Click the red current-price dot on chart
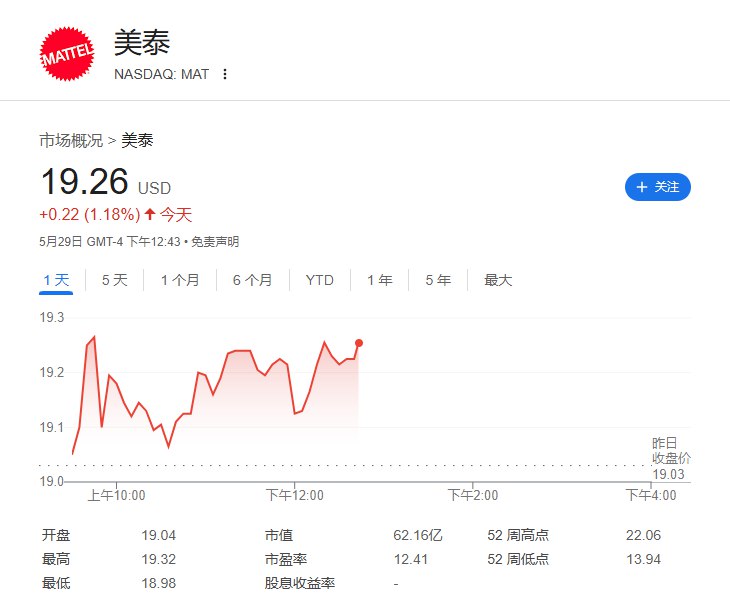Screen dimensions: 730x608 [358, 343]
